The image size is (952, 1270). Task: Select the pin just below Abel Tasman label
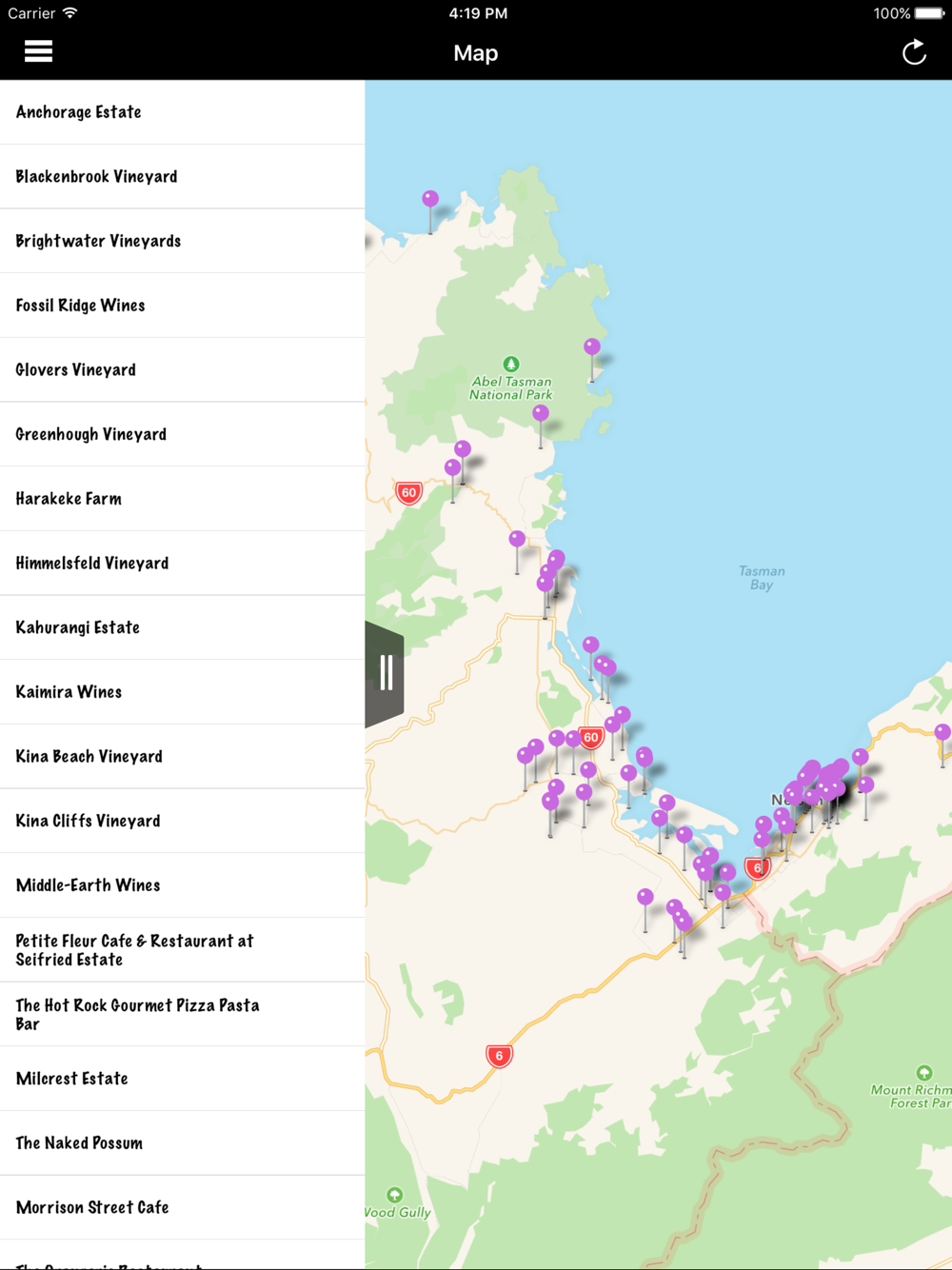541,413
